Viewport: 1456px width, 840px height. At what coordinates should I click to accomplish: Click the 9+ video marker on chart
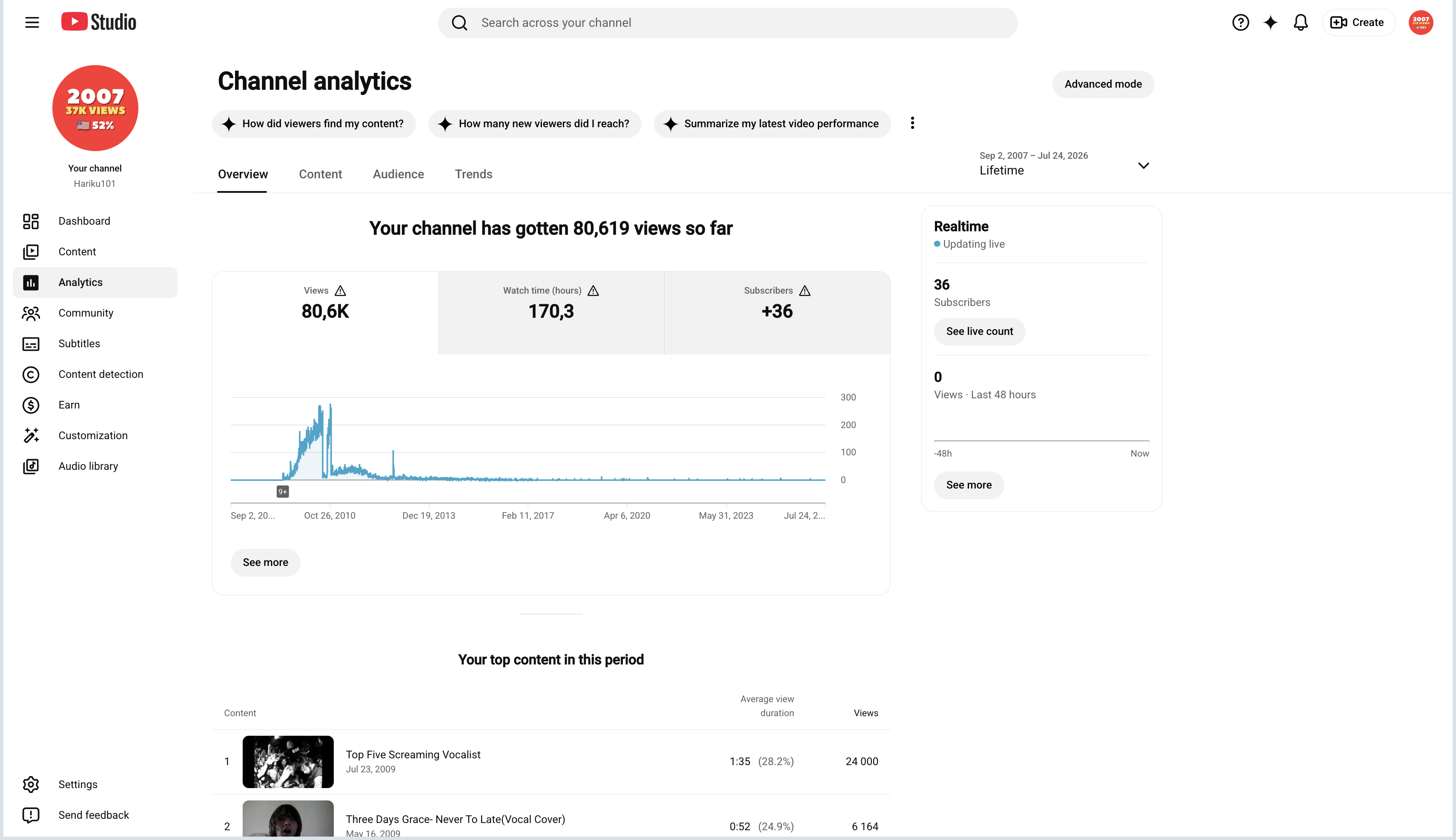click(x=282, y=491)
